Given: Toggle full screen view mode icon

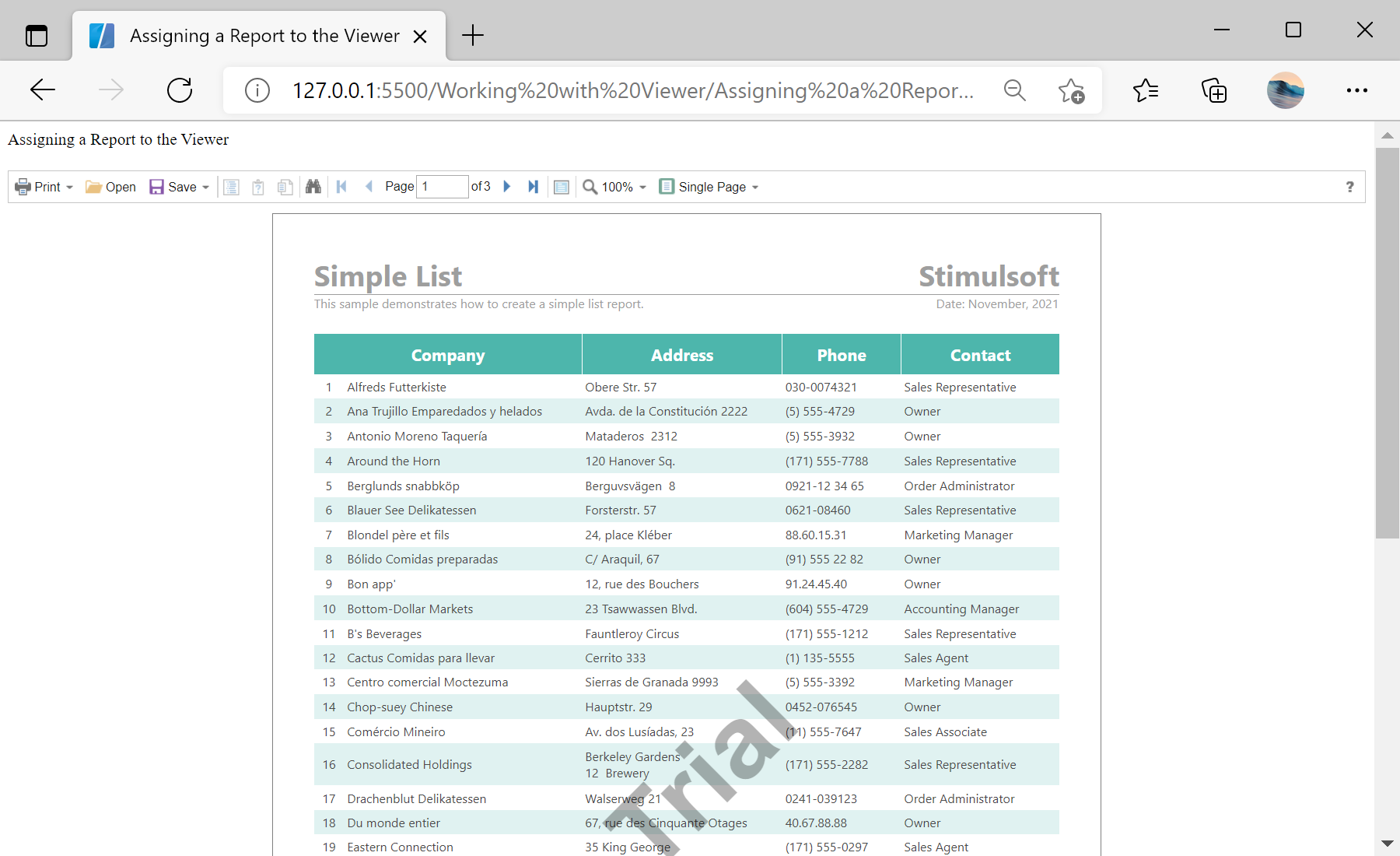Looking at the screenshot, I should [x=562, y=187].
